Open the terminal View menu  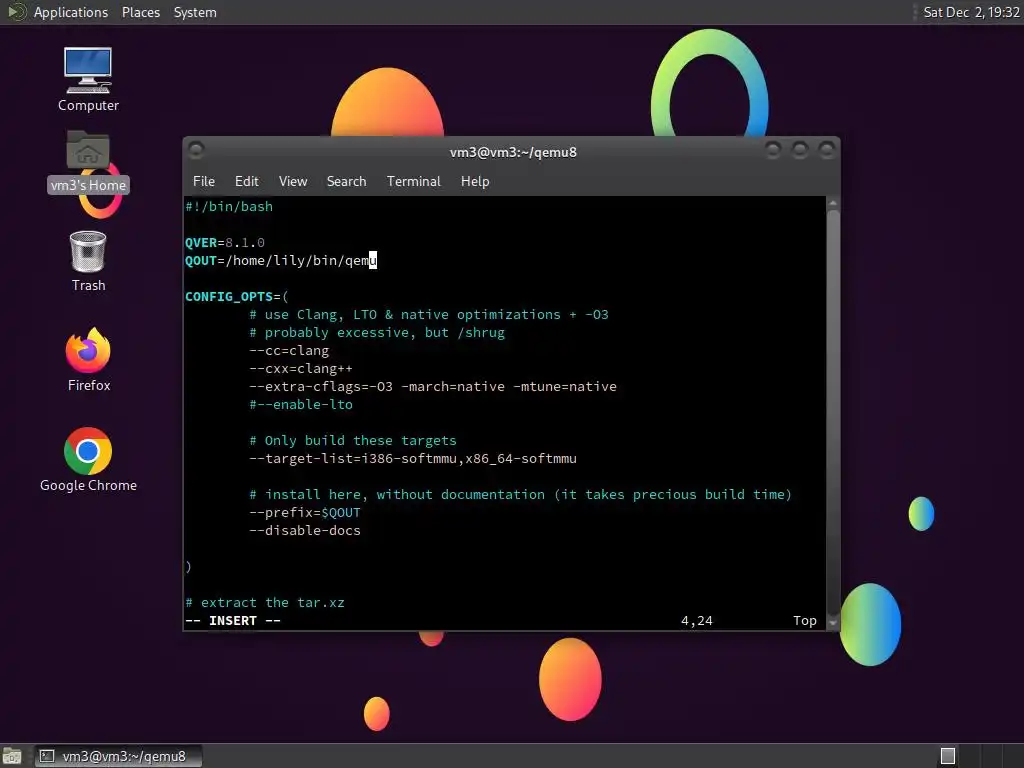pyautogui.click(x=293, y=182)
